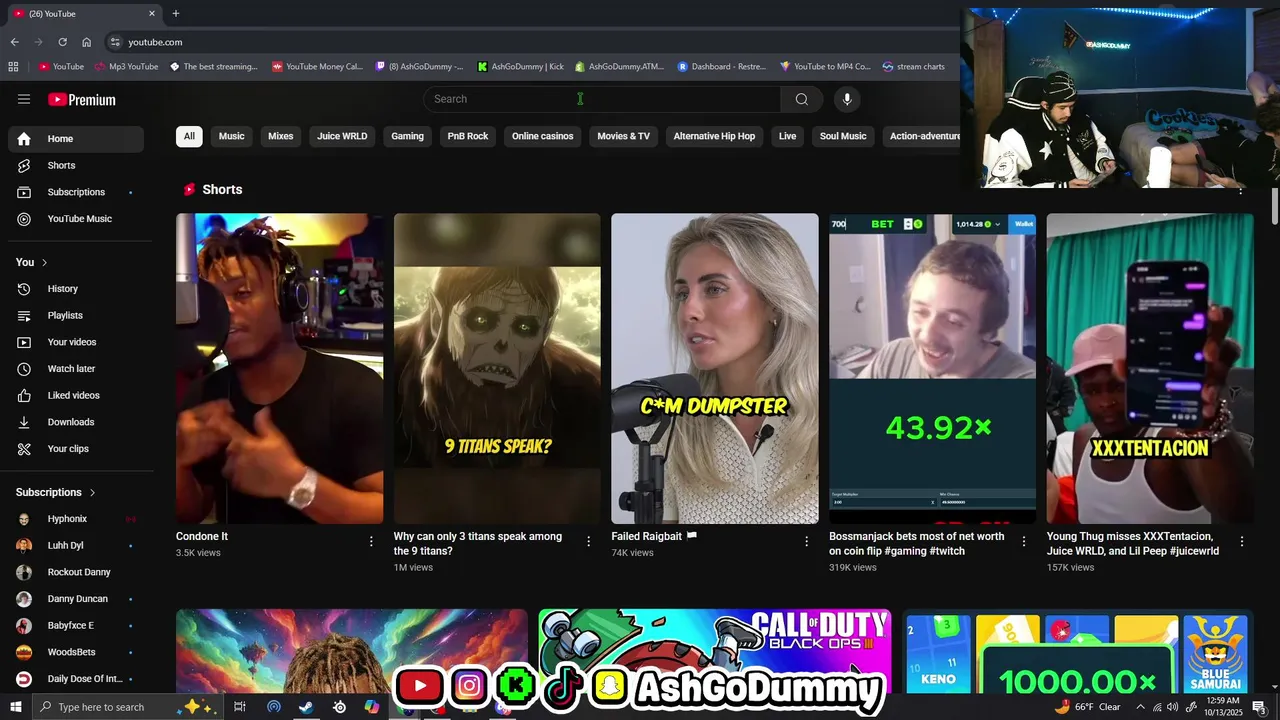The image size is (1280, 720).
Task: Open Your clips in the sidebar
Action: click(x=76, y=449)
